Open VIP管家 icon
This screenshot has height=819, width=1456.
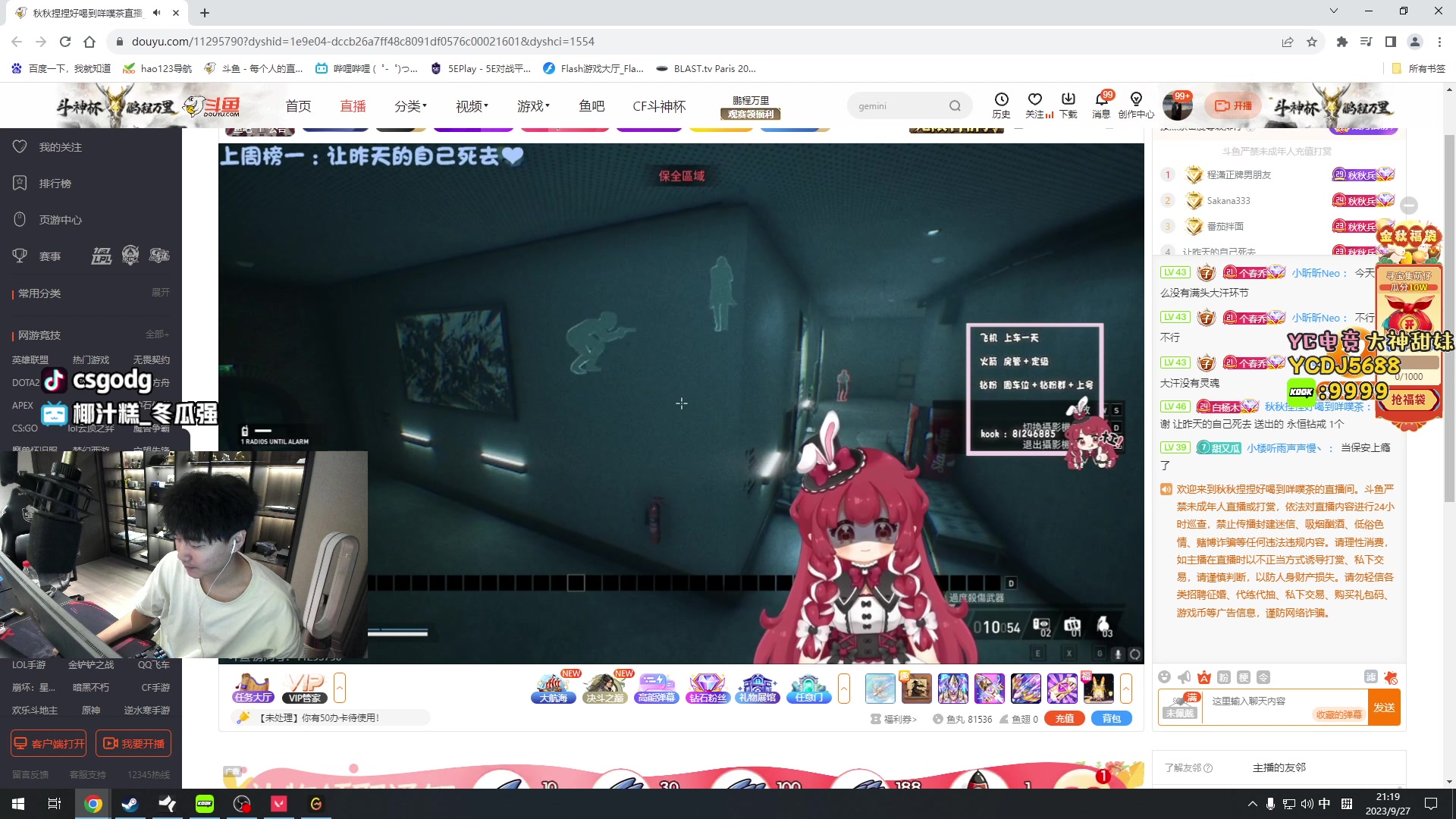click(306, 689)
